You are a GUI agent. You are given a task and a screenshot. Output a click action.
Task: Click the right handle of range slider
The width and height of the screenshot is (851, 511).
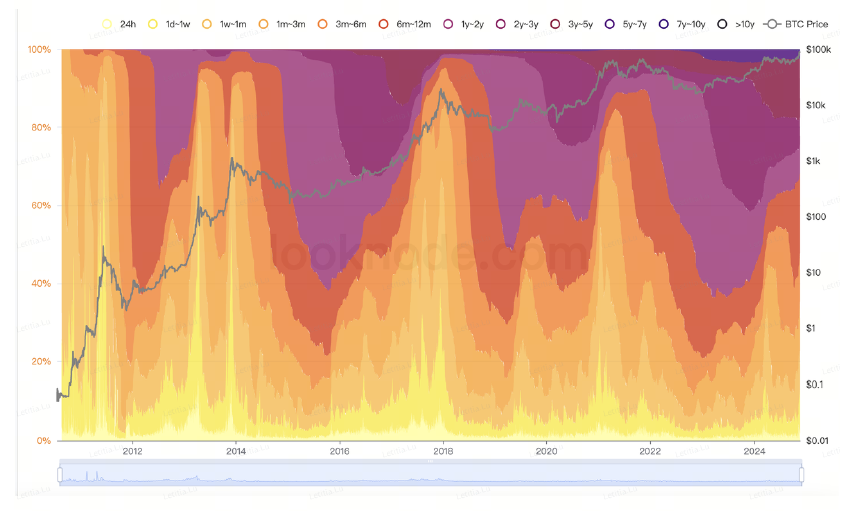(x=800, y=474)
